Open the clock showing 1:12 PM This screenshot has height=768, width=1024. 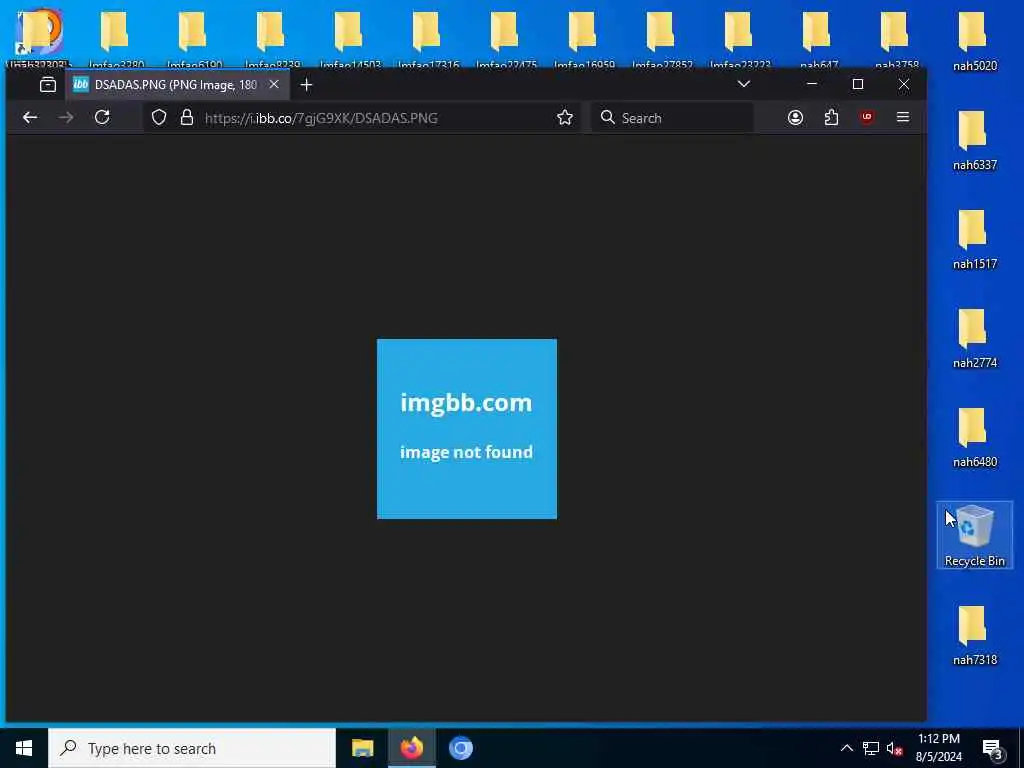pyautogui.click(x=938, y=748)
